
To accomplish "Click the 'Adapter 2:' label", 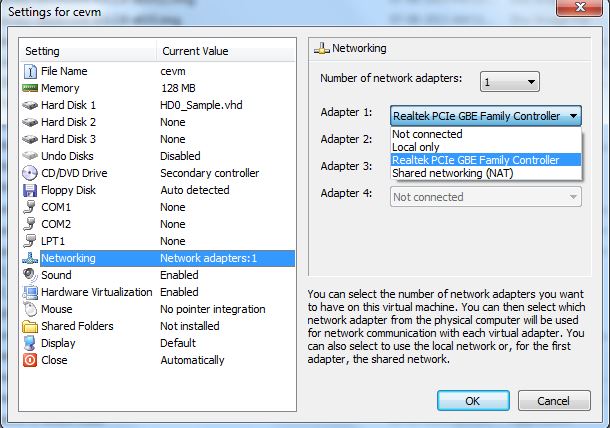I will click(x=346, y=139).
